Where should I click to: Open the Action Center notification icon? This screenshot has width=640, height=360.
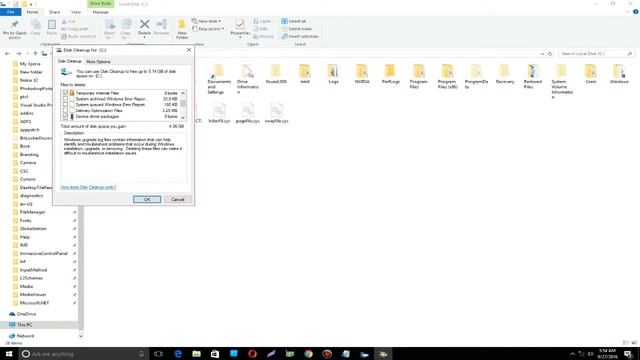click(629, 354)
